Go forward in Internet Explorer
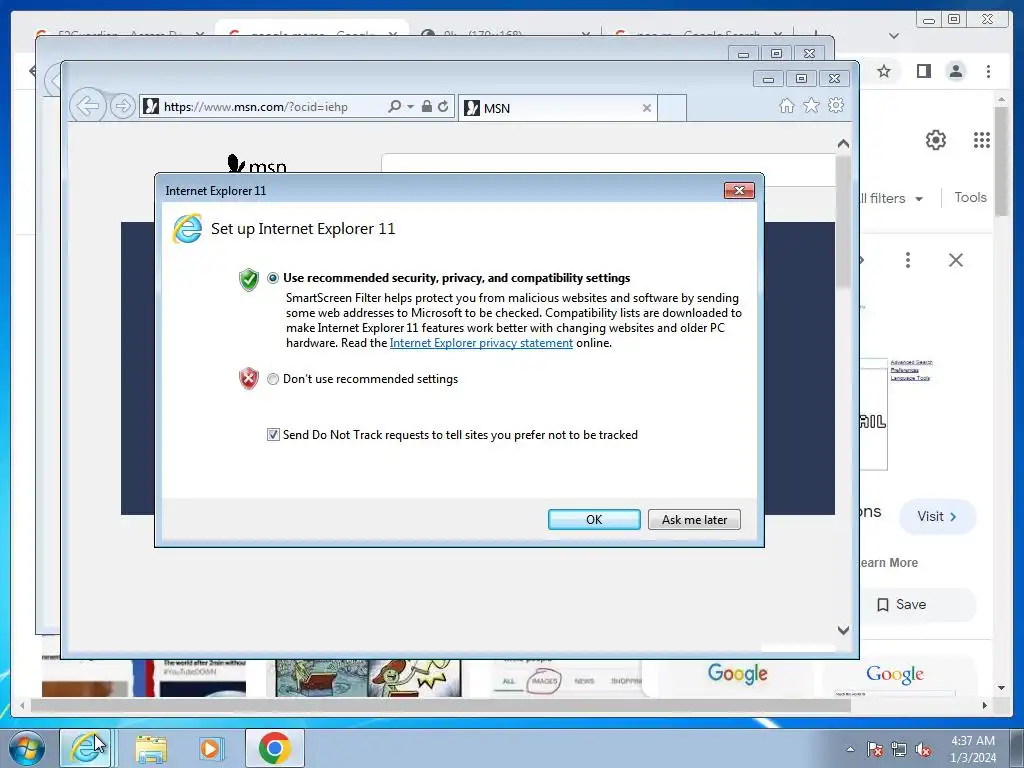The width and height of the screenshot is (1024, 768). tap(122, 106)
